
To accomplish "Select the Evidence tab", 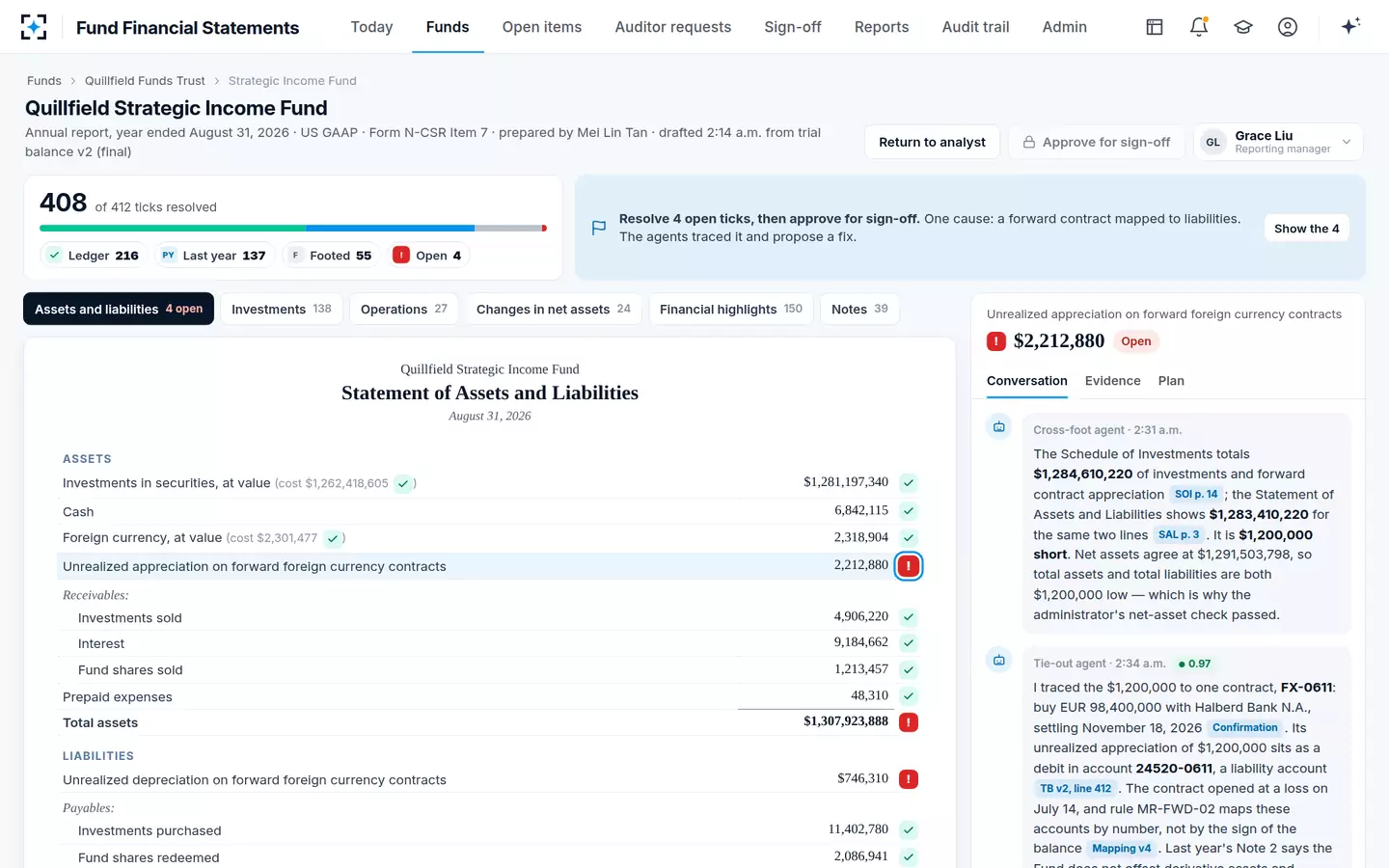I will [x=1112, y=381].
